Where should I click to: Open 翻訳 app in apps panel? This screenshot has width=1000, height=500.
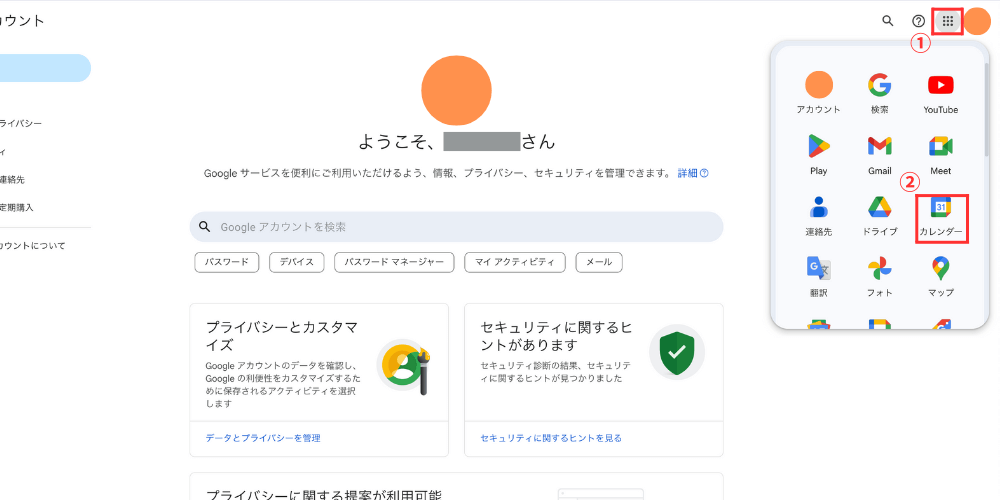click(x=818, y=276)
